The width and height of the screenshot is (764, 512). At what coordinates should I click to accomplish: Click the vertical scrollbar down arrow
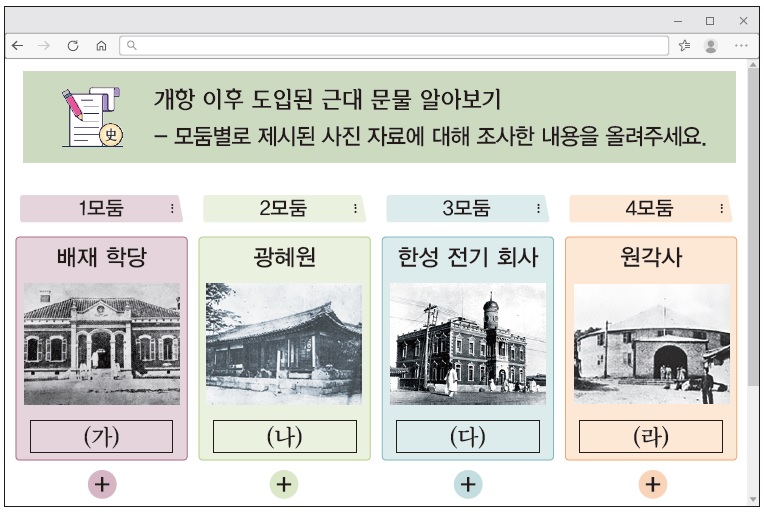coord(753,498)
